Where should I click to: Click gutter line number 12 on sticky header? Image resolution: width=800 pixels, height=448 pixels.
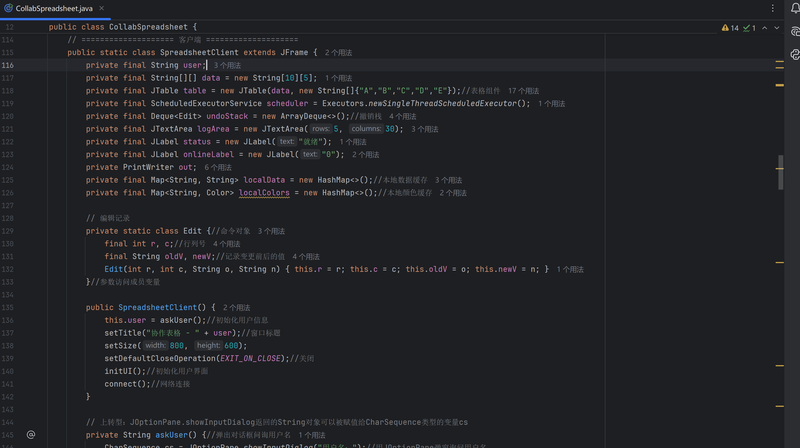point(10,27)
